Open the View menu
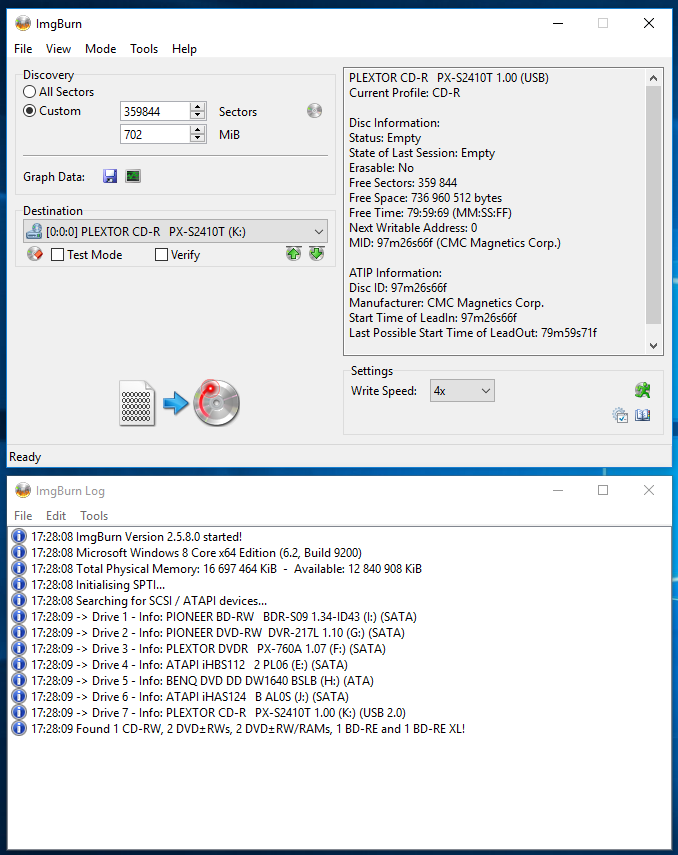678x855 pixels. tap(58, 49)
